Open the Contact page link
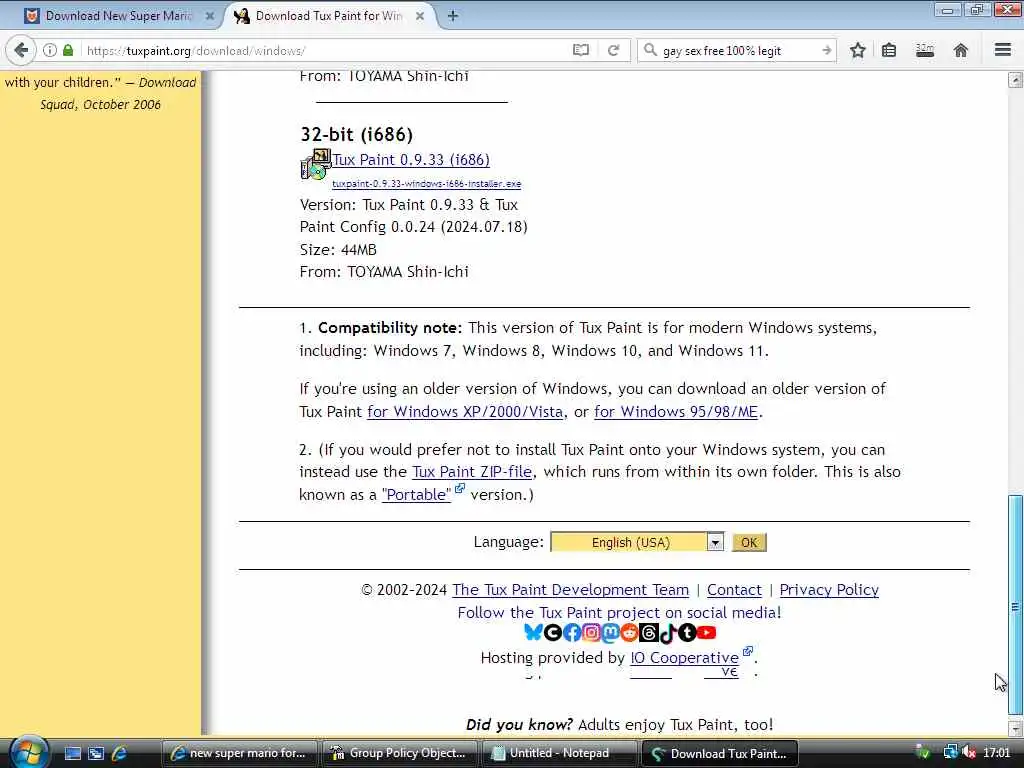The height and width of the screenshot is (768, 1024). point(734,590)
